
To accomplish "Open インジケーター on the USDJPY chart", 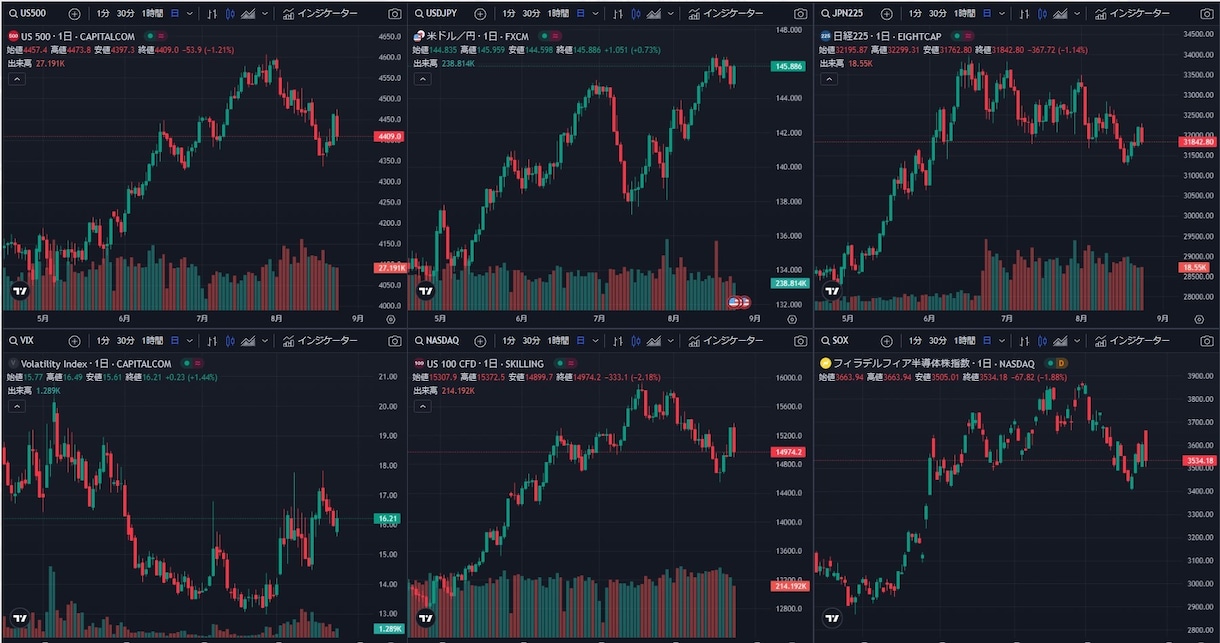I will point(725,14).
